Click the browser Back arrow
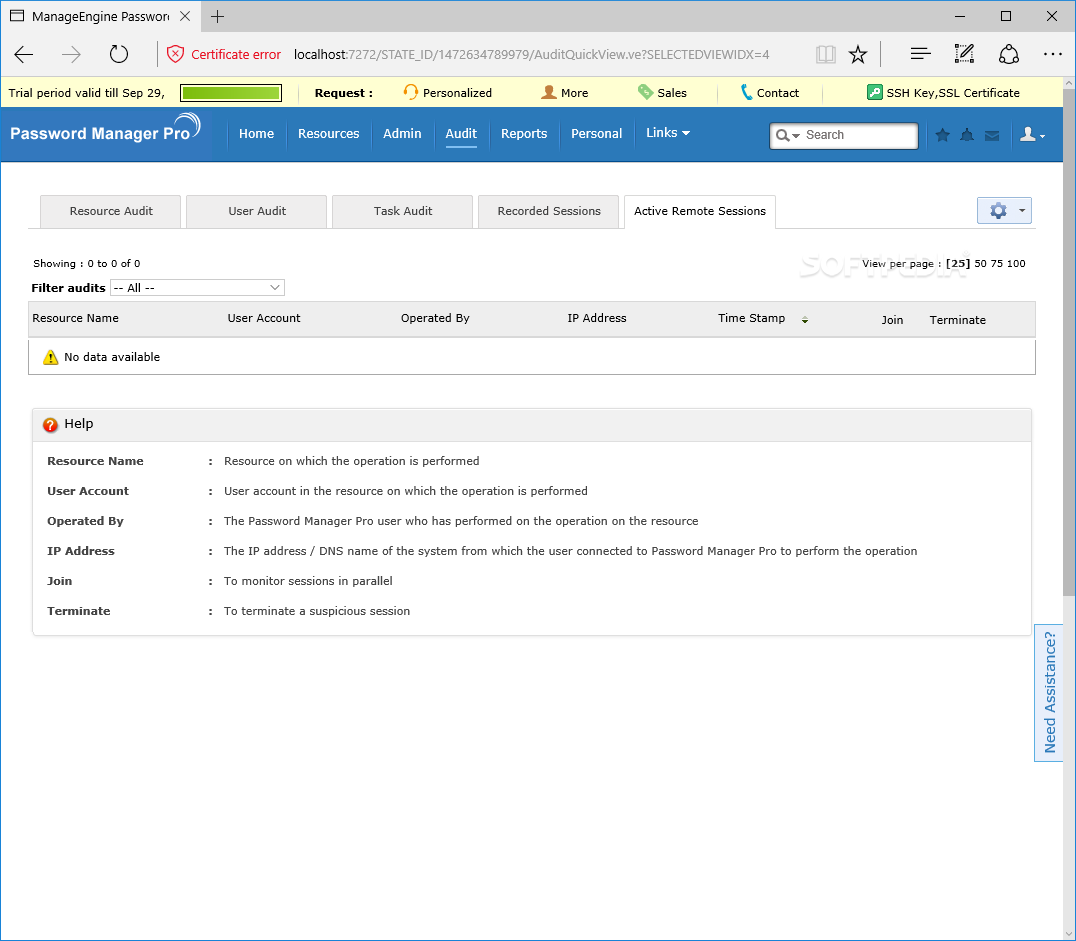 [x=23, y=54]
